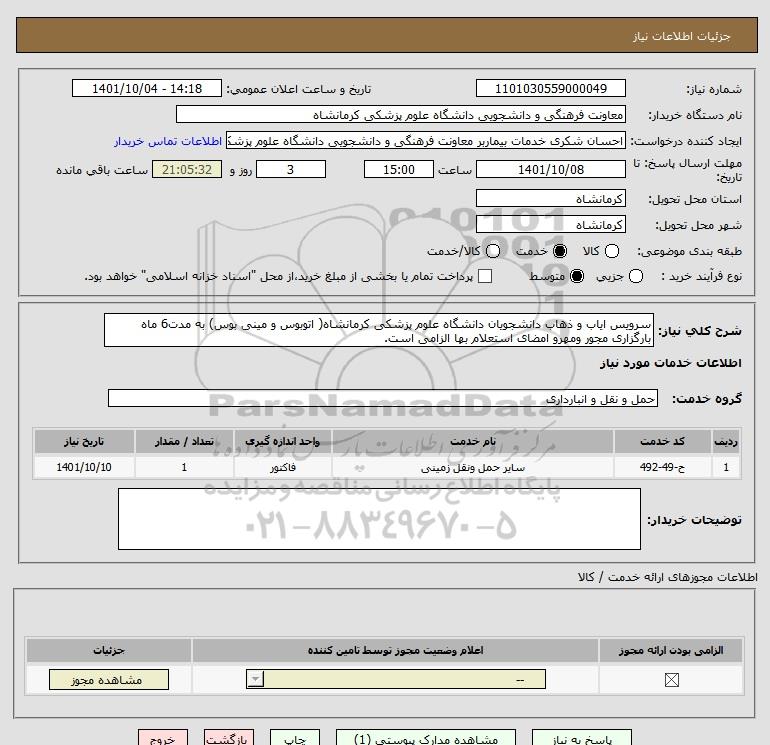
Task: Click the اطلاعات مجوزهای ارائه خدمت / کالا heading
Action: pos(668,577)
